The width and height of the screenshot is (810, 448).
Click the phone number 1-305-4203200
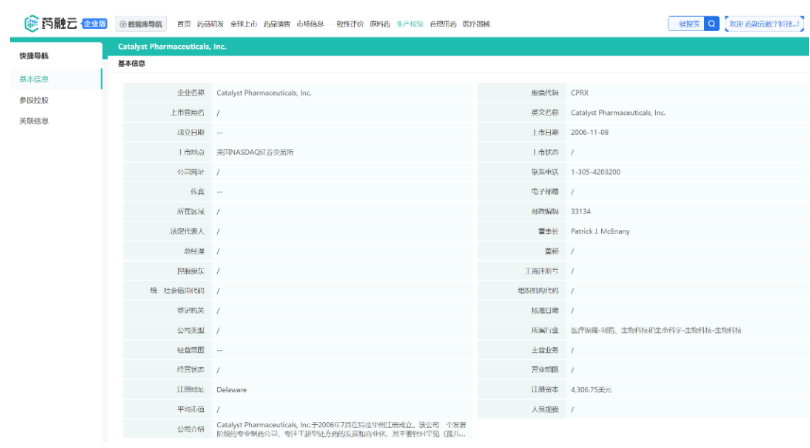[595, 172]
